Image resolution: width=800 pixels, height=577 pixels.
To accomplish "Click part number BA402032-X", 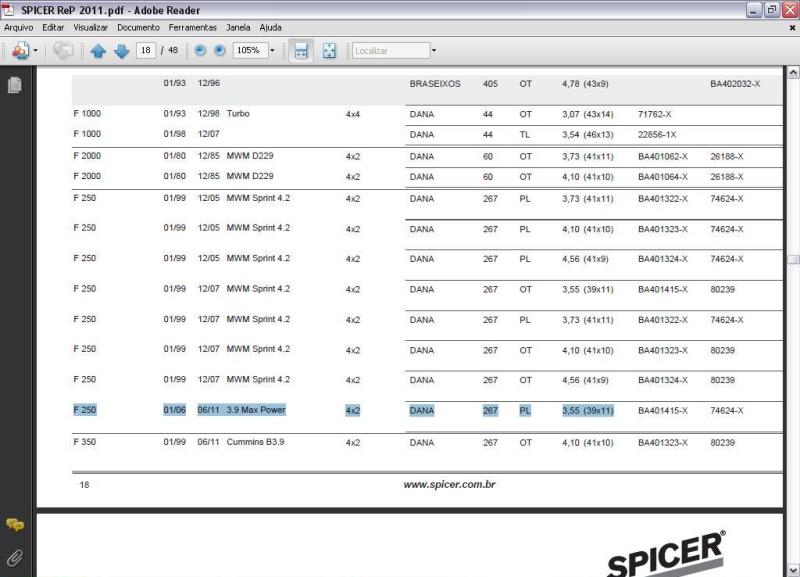I will click(735, 84).
